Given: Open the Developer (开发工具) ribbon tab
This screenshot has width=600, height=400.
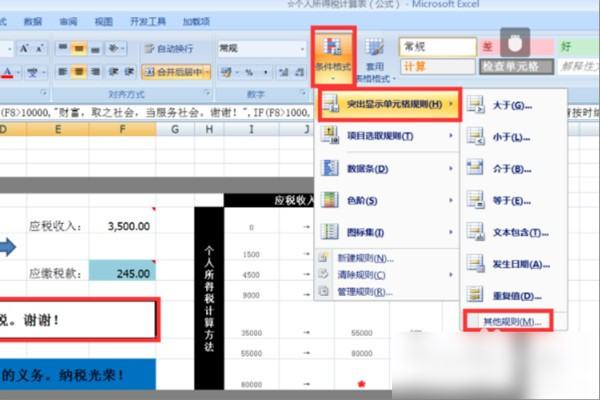Looking at the screenshot, I should [146, 21].
